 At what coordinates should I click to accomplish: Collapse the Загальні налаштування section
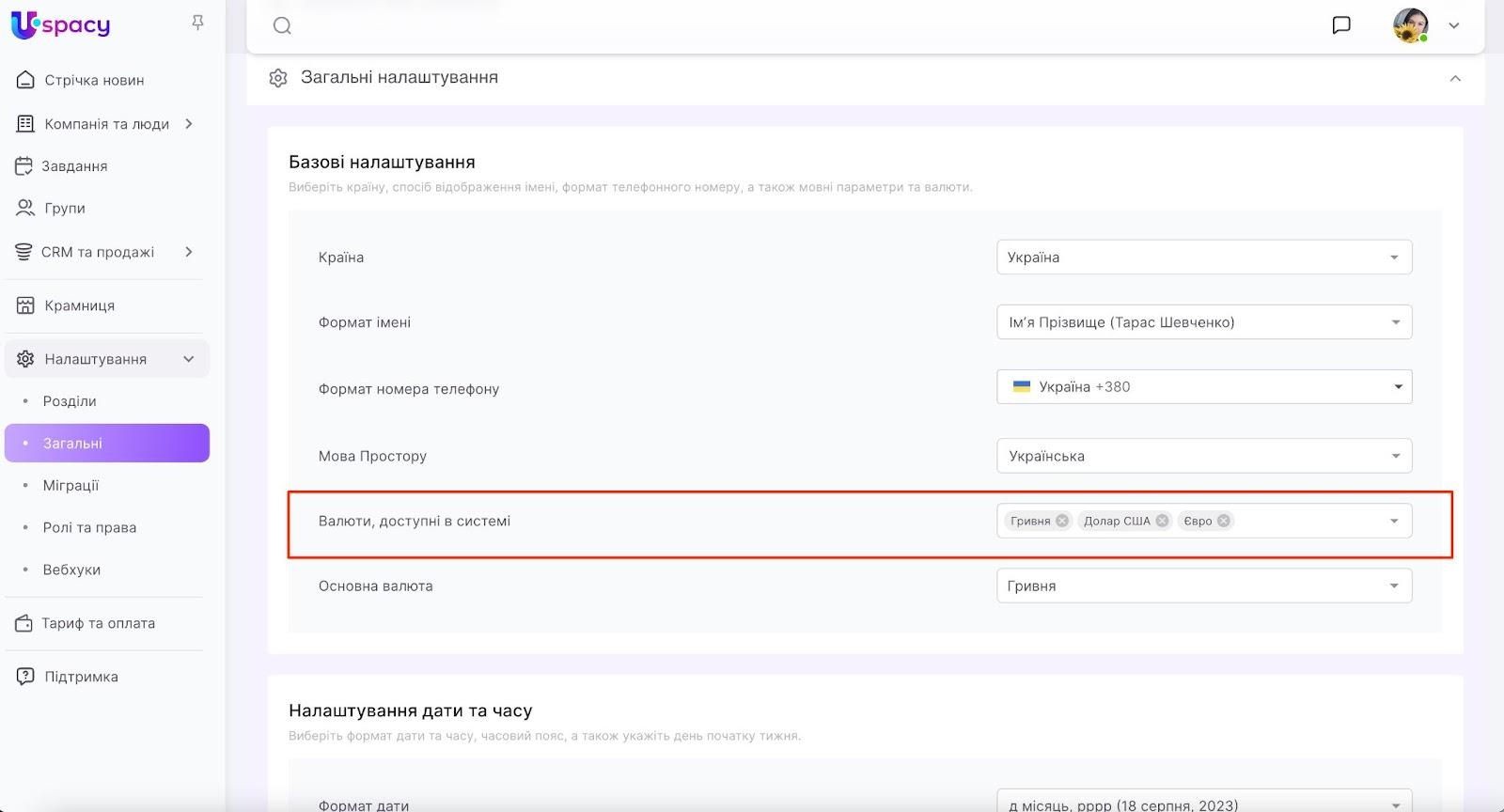coord(1455,78)
